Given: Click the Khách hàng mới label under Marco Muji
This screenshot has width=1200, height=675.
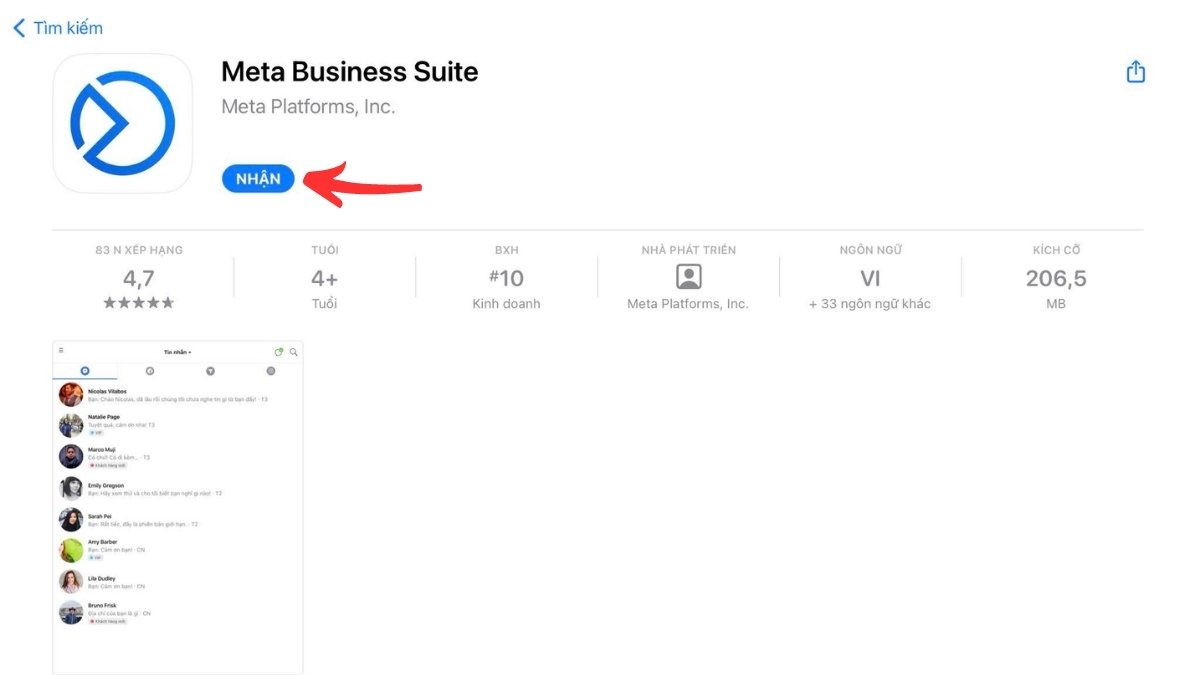Looking at the screenshot, I should point(109,466).
